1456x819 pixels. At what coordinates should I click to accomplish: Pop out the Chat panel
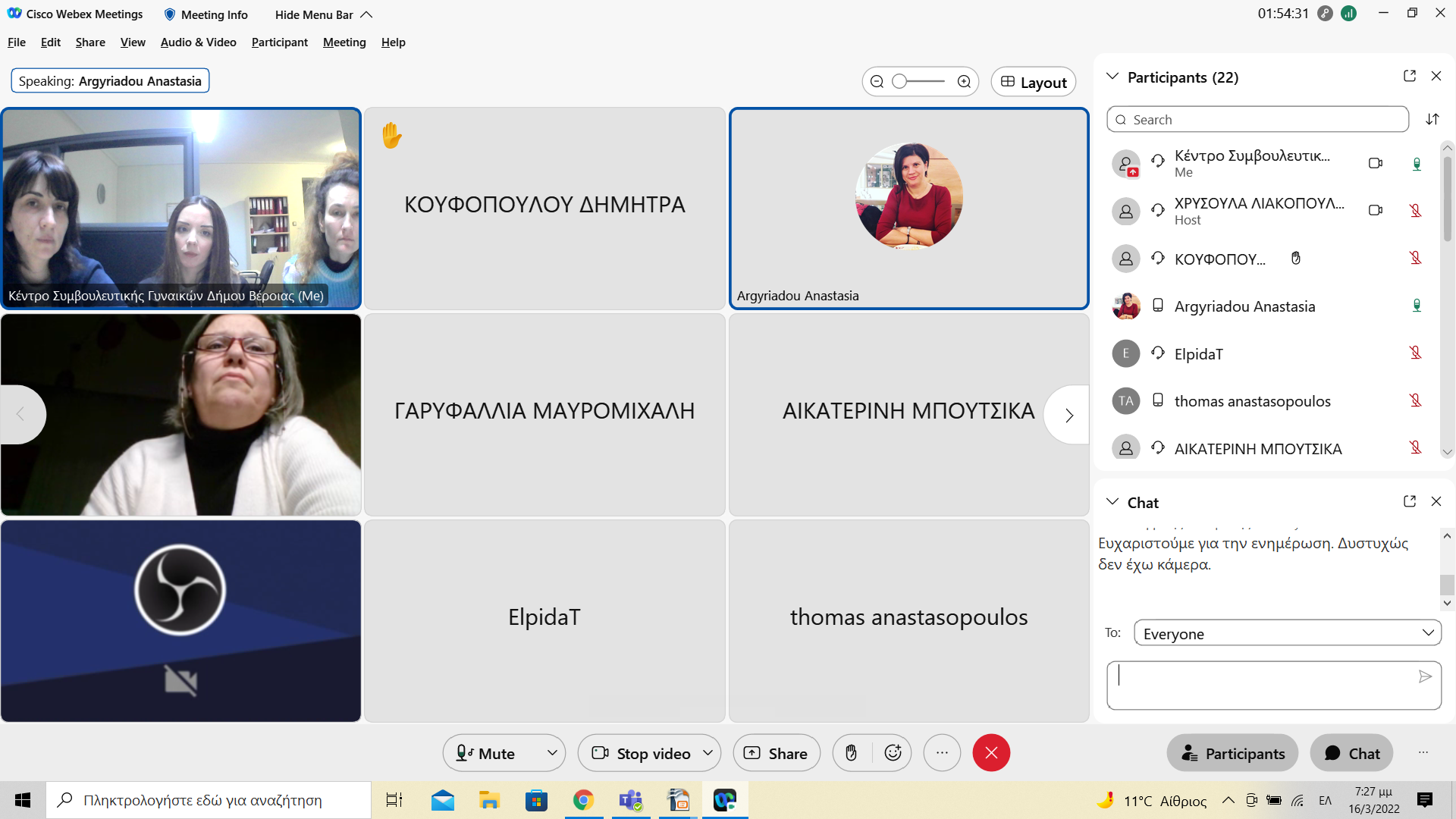pos(1410,501)
